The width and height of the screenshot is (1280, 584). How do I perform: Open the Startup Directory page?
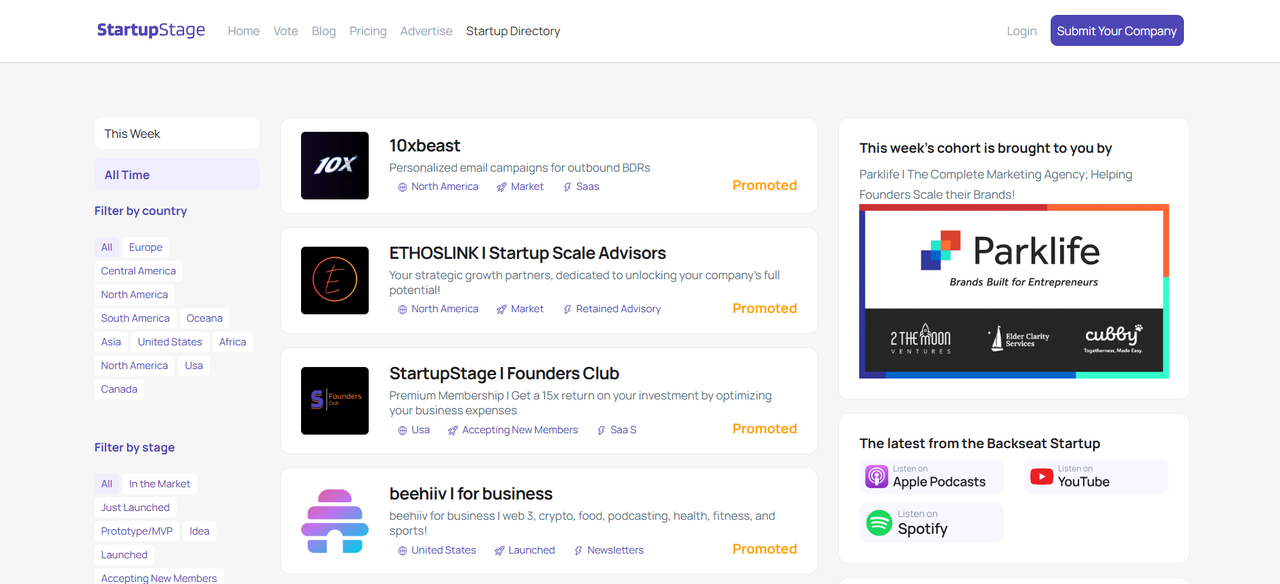pos(513,31)
